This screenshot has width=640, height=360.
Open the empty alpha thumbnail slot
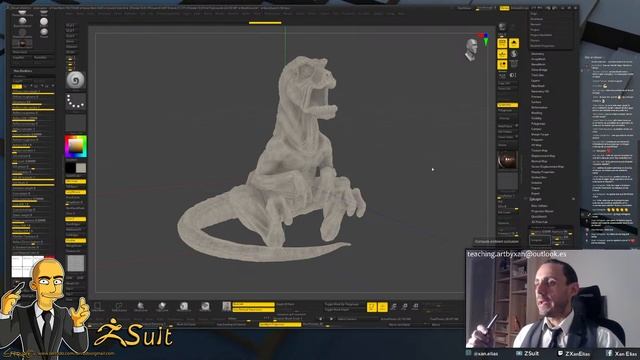tap(76, 122)
